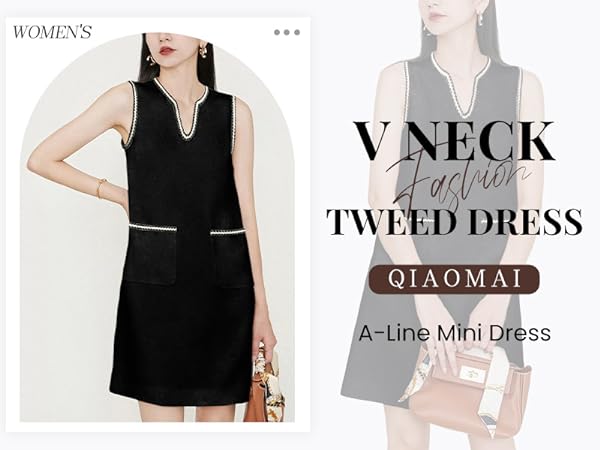Screen dimensions: 600x450
Task: Select the left pocket's white trim
Action: pos(153,228)
